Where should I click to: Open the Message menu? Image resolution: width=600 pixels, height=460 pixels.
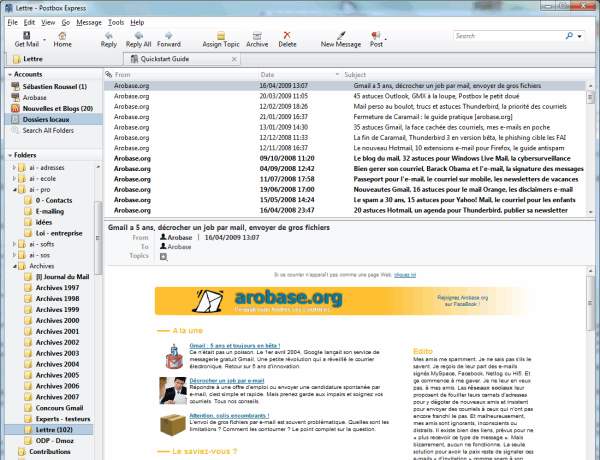click(89, 22)
